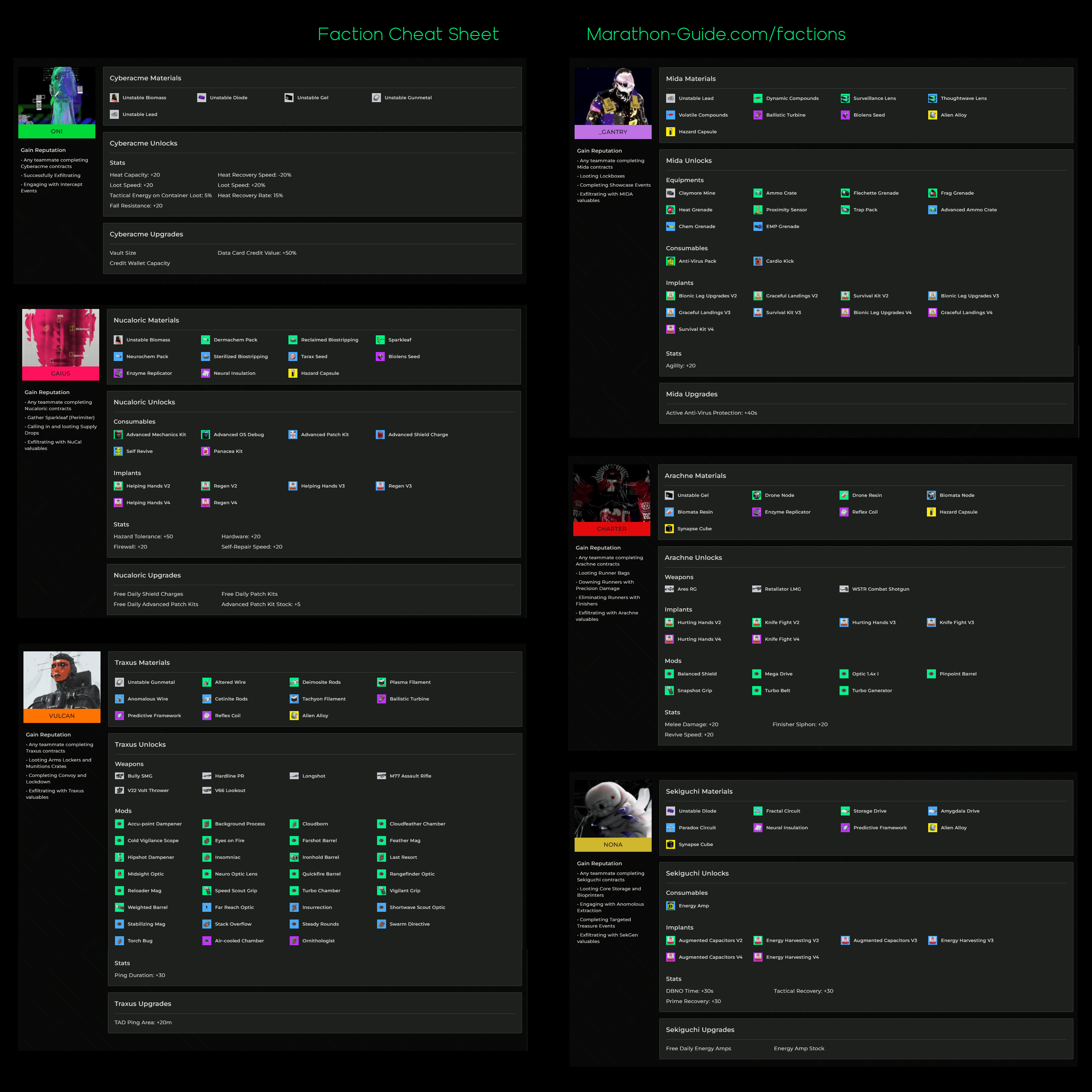This screenshot has width=1092, height=1092.
Task: Switch to the Traxus Materials section header
Action: [143, 663]
